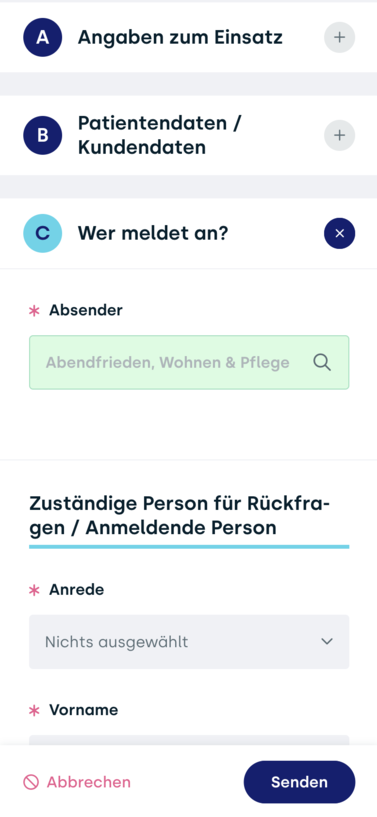The width and height of the screenshot is (377, 817).
Task: Click into the Vorname text field
Action: coord(189,740)
